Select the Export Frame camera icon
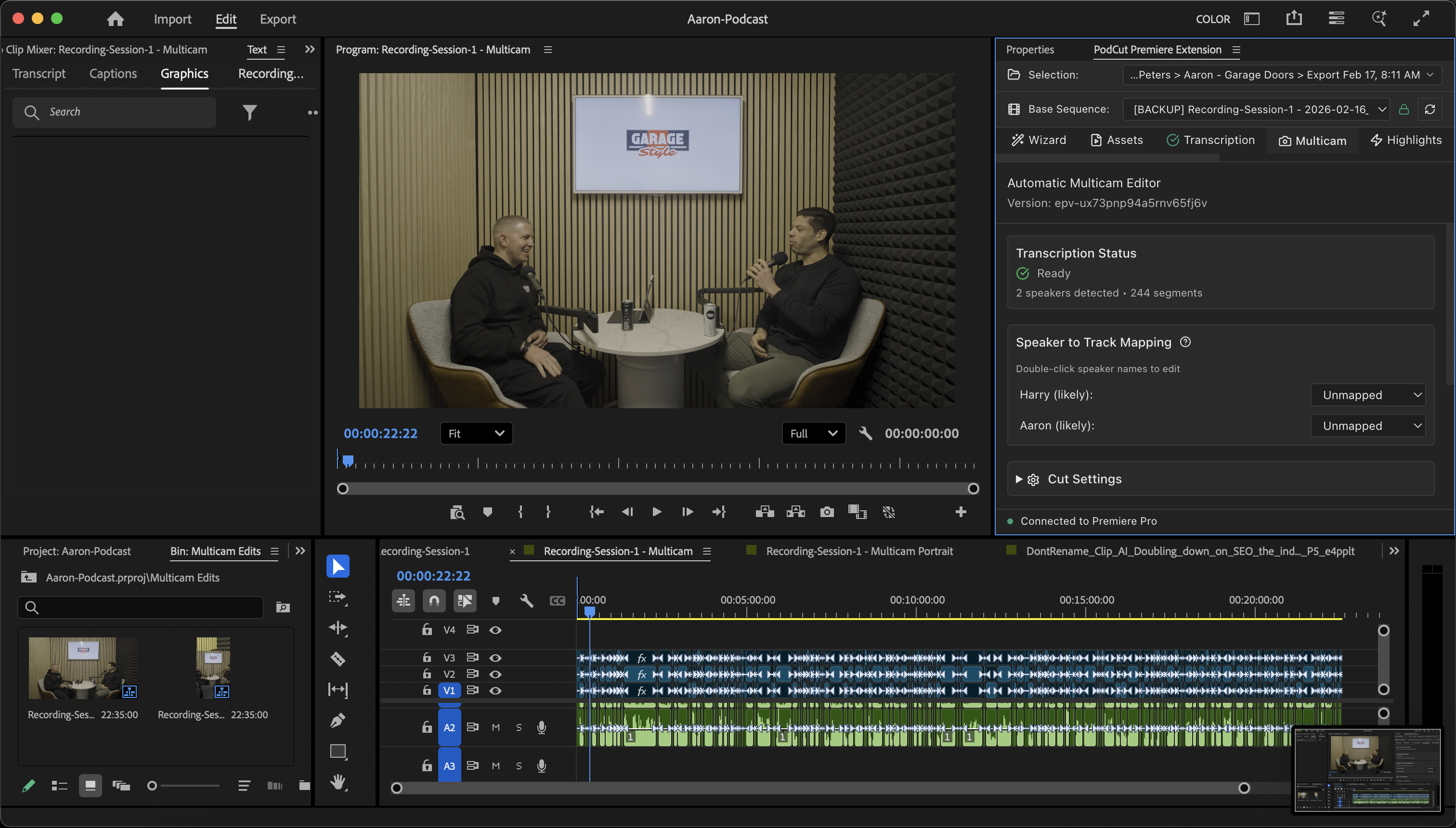1456x828 pixels. (x=826, y=512)
